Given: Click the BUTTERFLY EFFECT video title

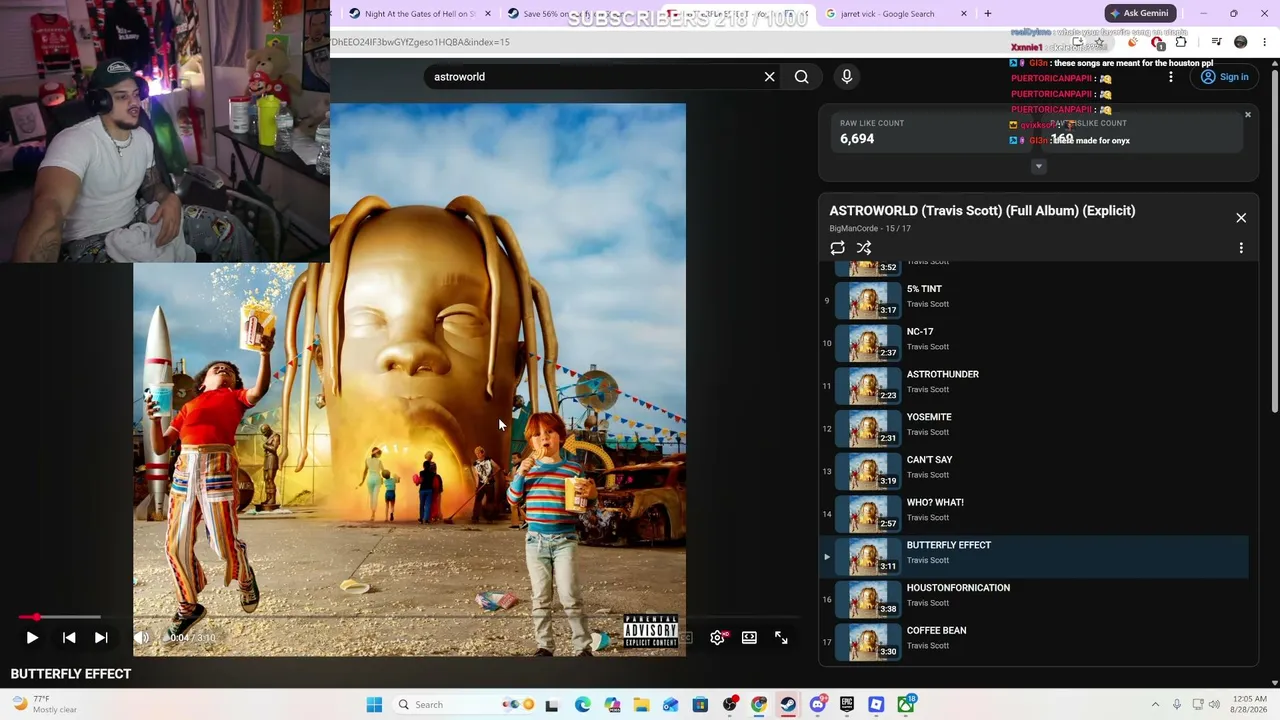Looking at the screenshot, I should click(71, 674).
